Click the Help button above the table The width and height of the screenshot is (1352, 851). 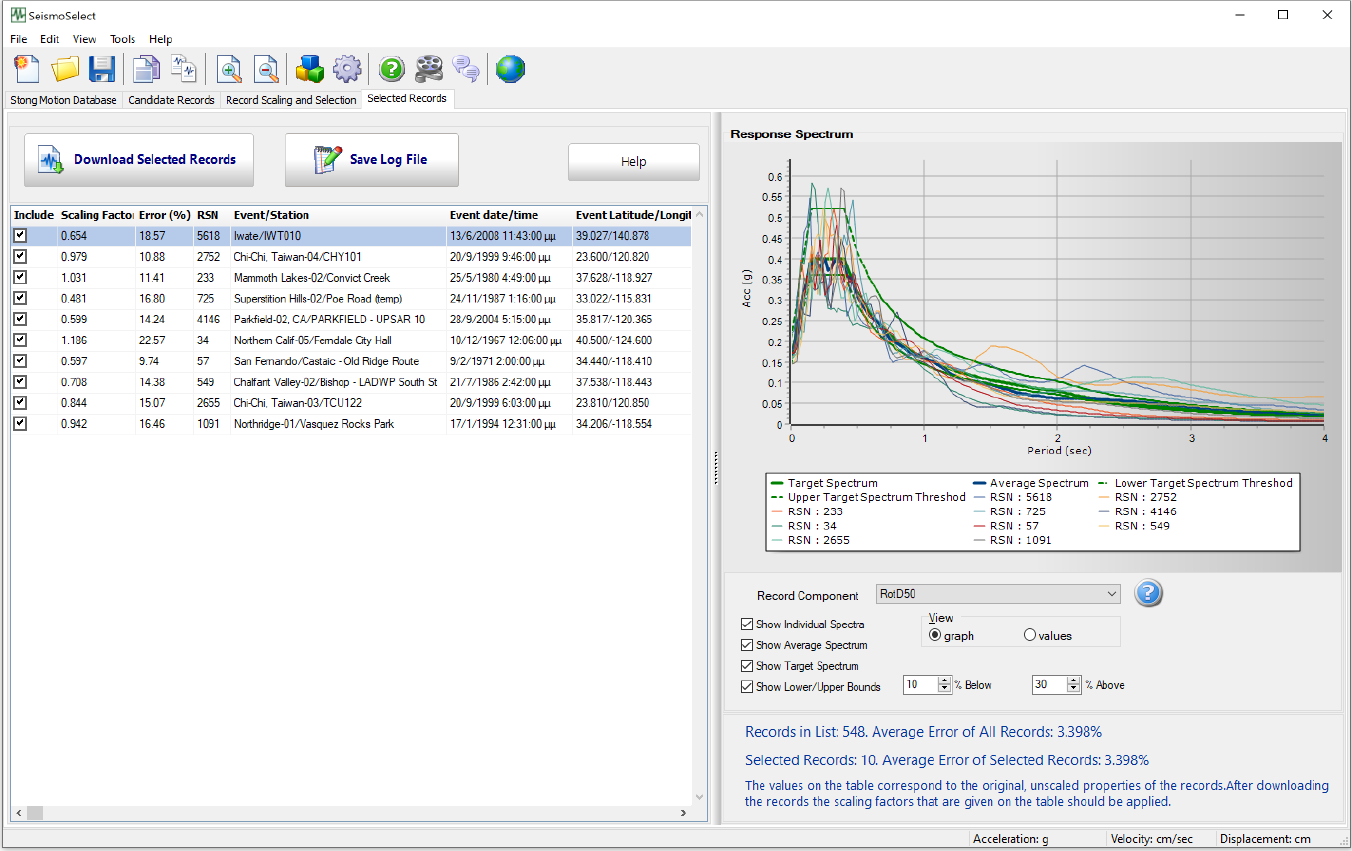(x=634, y=162)
